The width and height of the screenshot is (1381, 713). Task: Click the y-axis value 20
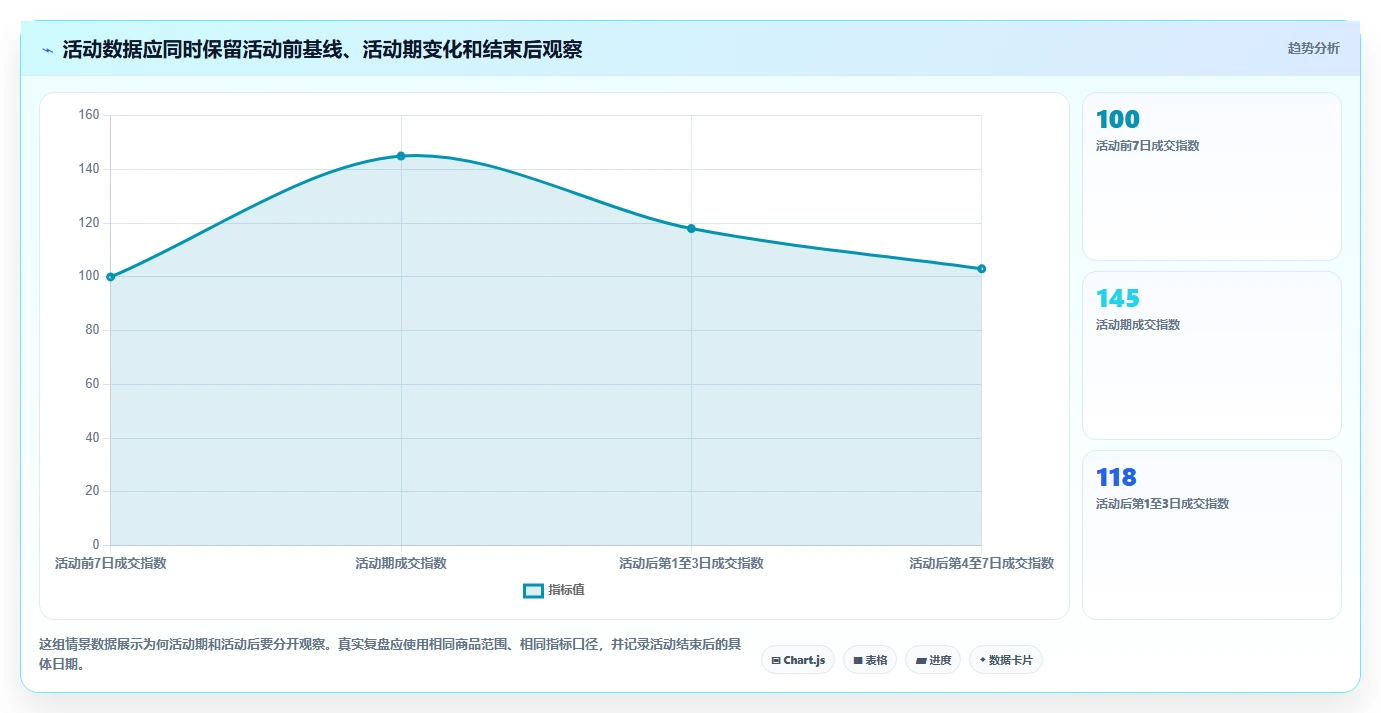click(x=92, y=491)
